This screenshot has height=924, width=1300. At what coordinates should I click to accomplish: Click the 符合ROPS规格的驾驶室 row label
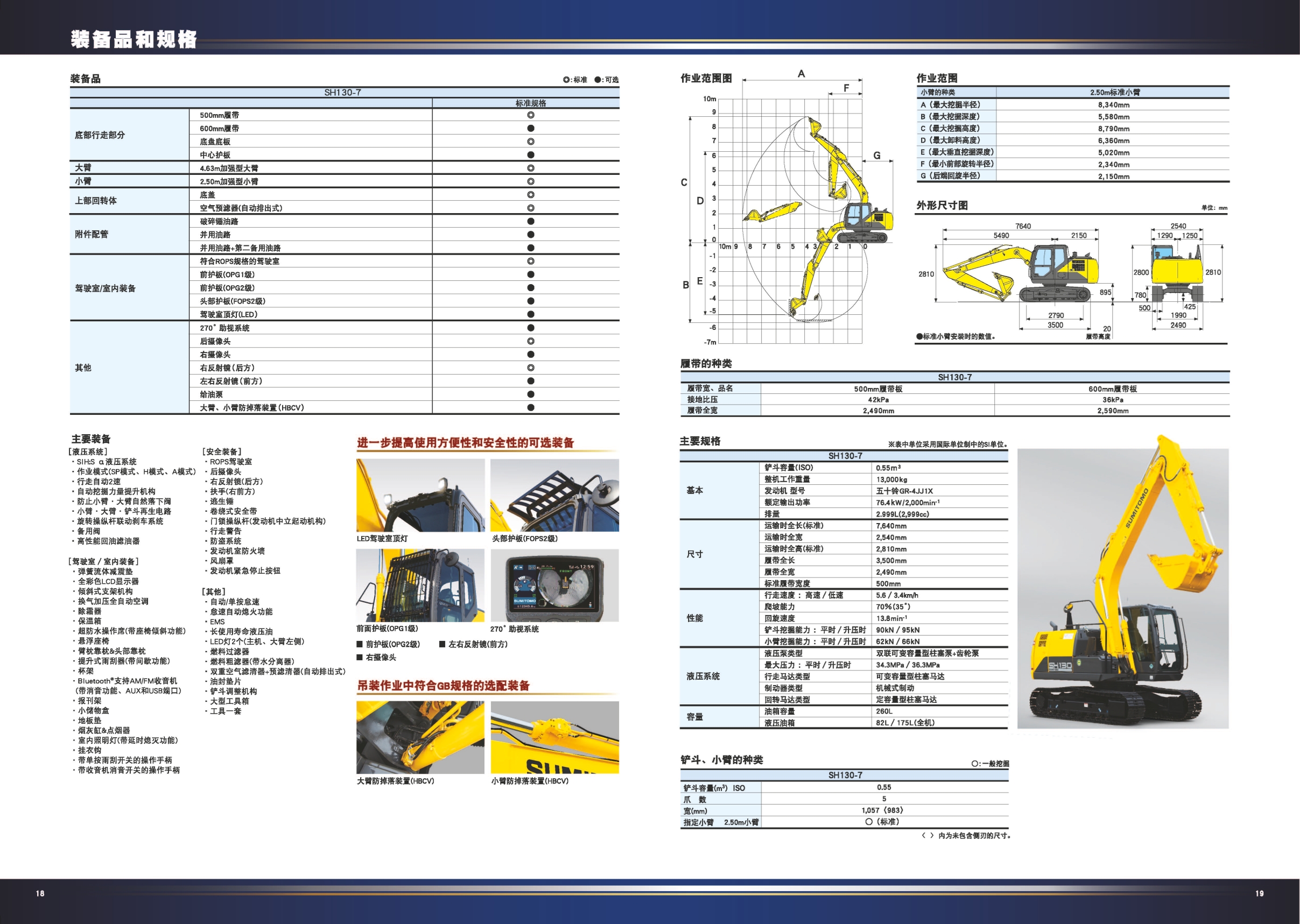[240, 261]
